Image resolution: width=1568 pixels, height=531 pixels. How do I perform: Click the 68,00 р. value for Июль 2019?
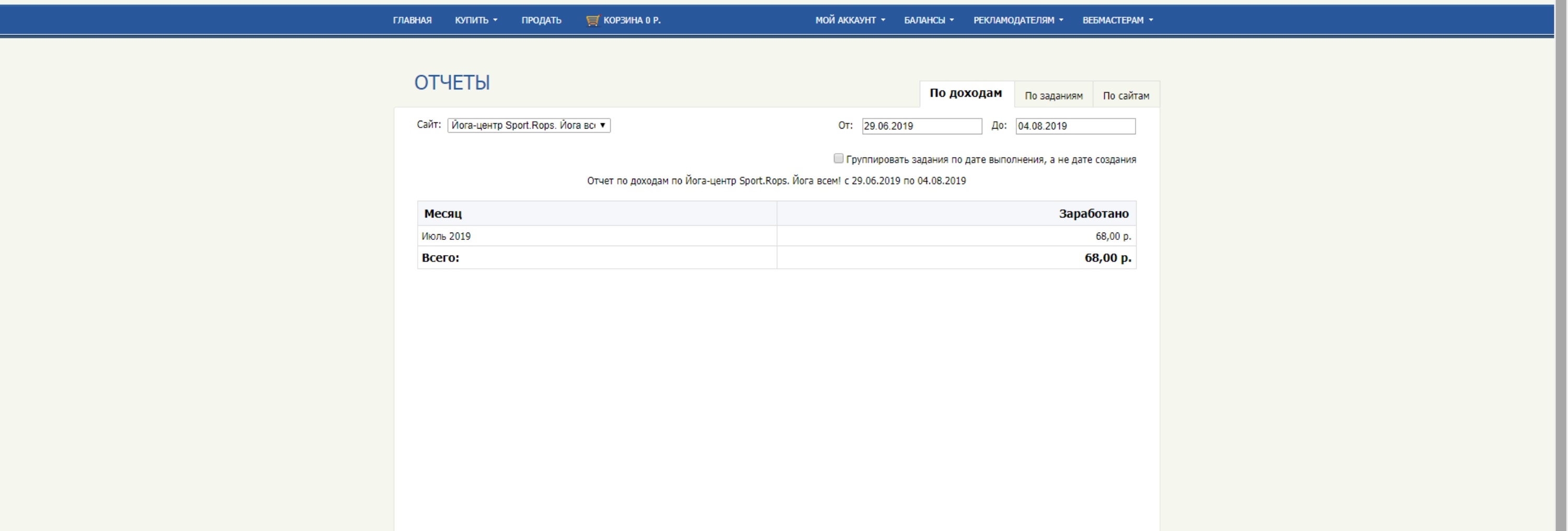point(1113,236)
